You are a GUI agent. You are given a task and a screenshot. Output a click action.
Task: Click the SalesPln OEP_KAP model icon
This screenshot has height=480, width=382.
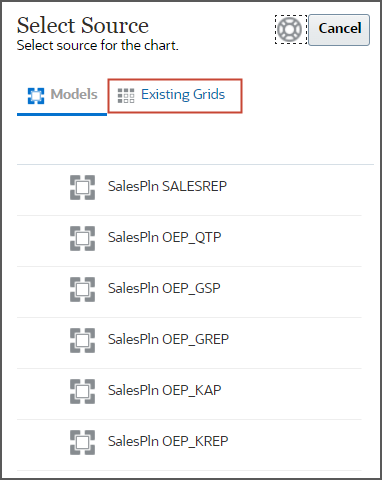(82, 391)
